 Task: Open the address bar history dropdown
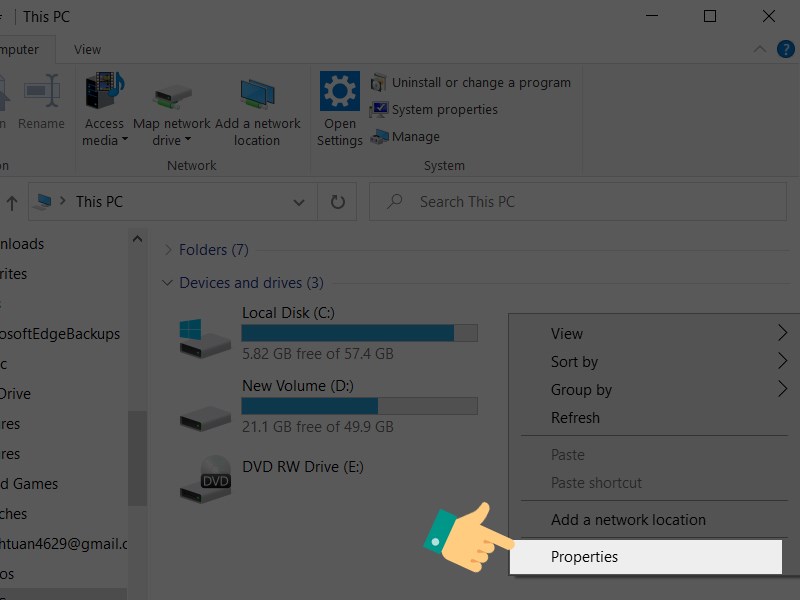point(298,202)
